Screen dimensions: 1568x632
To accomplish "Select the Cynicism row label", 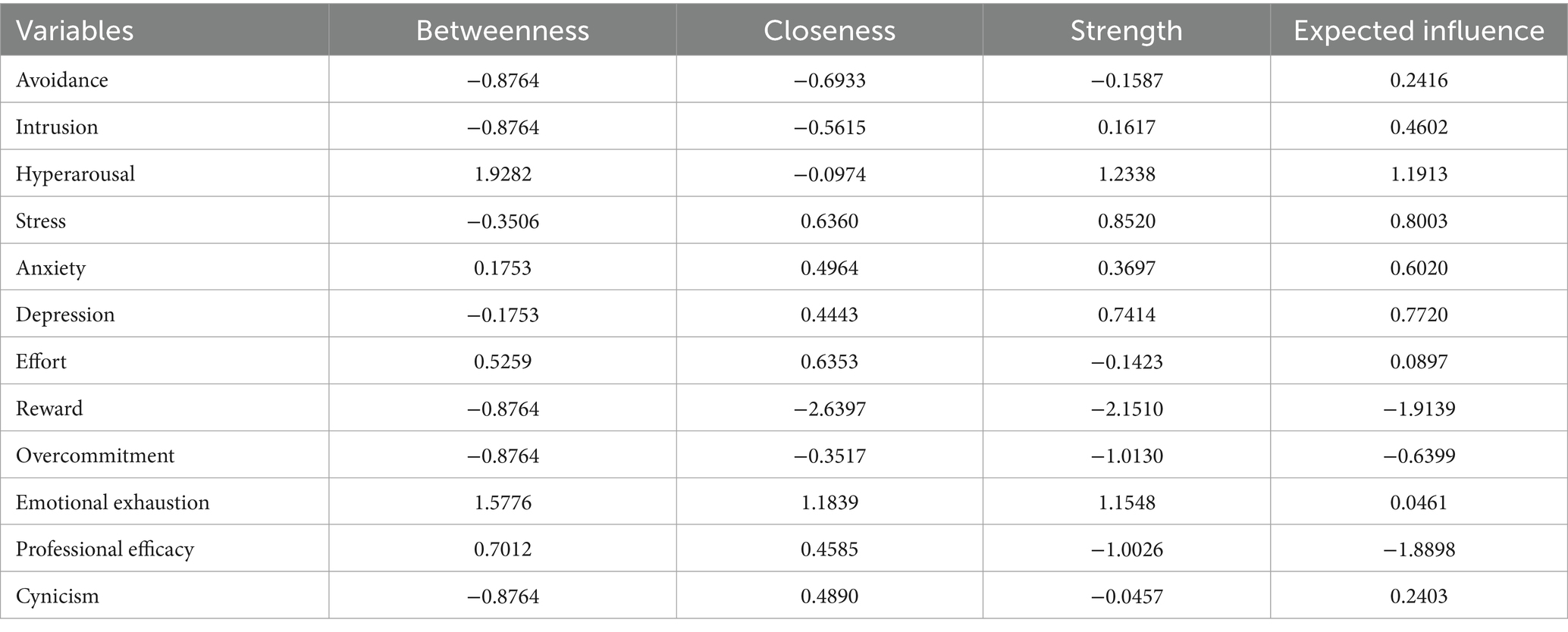I will [x=58, y=596].
